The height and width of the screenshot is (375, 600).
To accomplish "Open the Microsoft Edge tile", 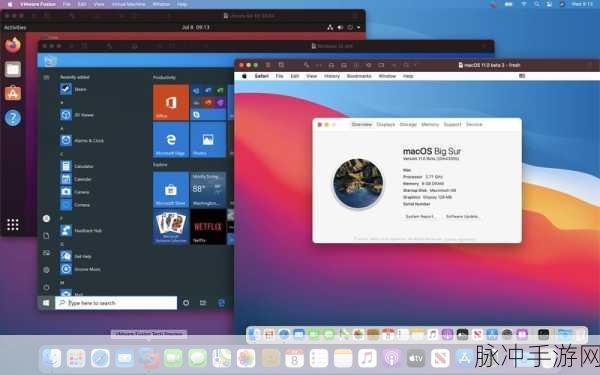I will [171, 140].
